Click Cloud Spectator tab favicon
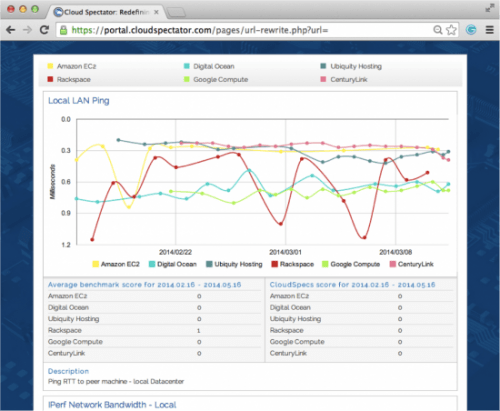Viewport: 500px width, 411px height. click(59, 12)
